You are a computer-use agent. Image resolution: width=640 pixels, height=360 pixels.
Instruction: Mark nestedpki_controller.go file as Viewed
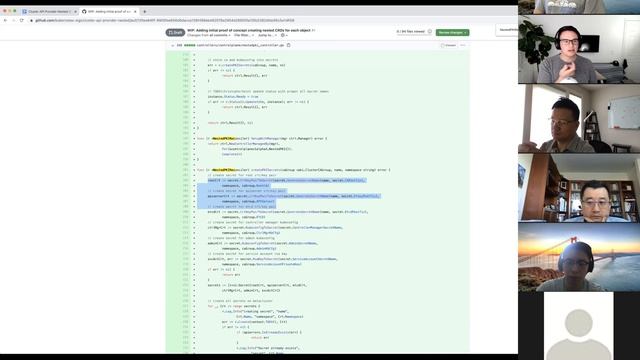[x=448, y=45]
